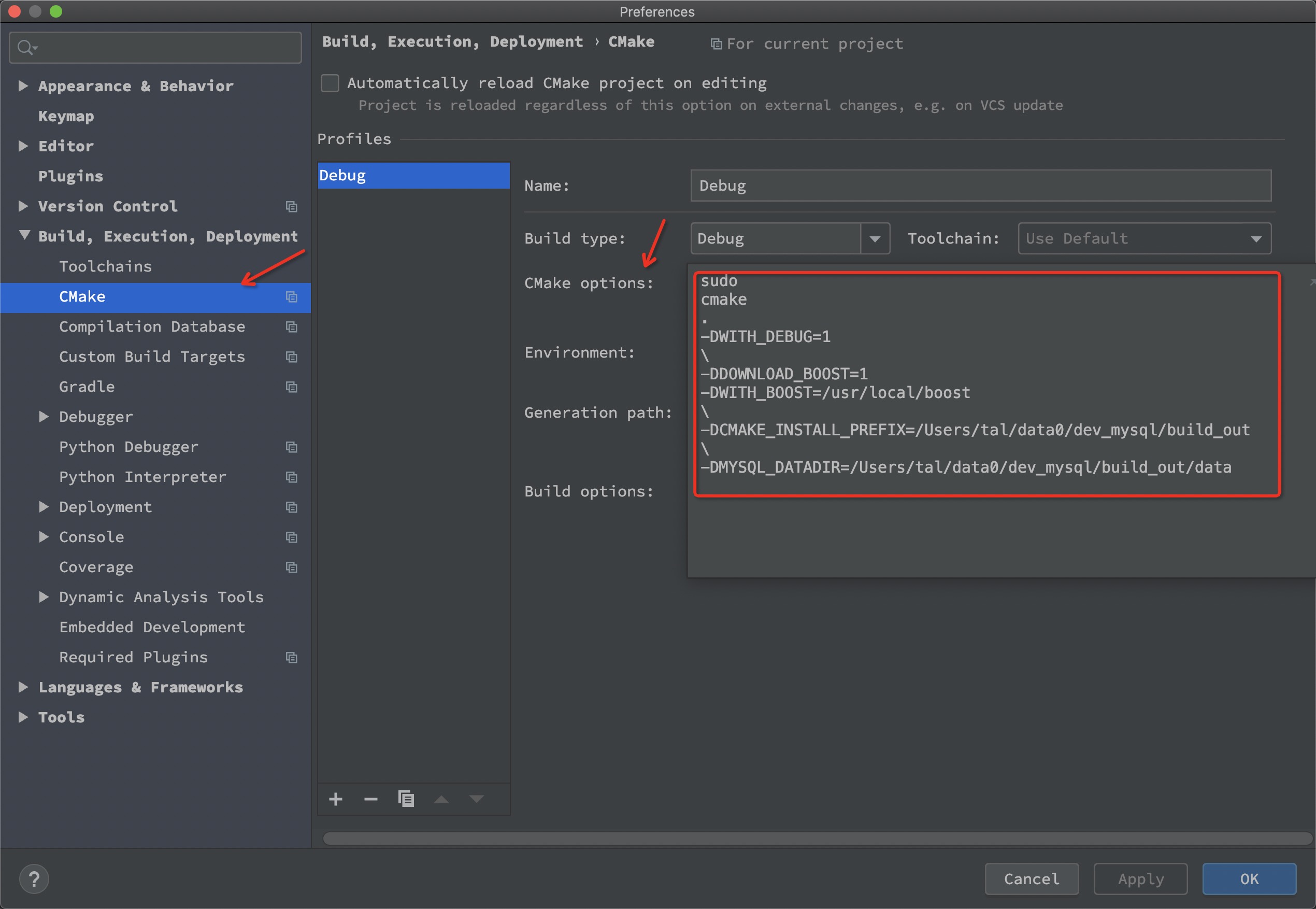Viewport: 1316px width, 909px height.
Task: Open Coverage settings page
Action: [96, 567]
